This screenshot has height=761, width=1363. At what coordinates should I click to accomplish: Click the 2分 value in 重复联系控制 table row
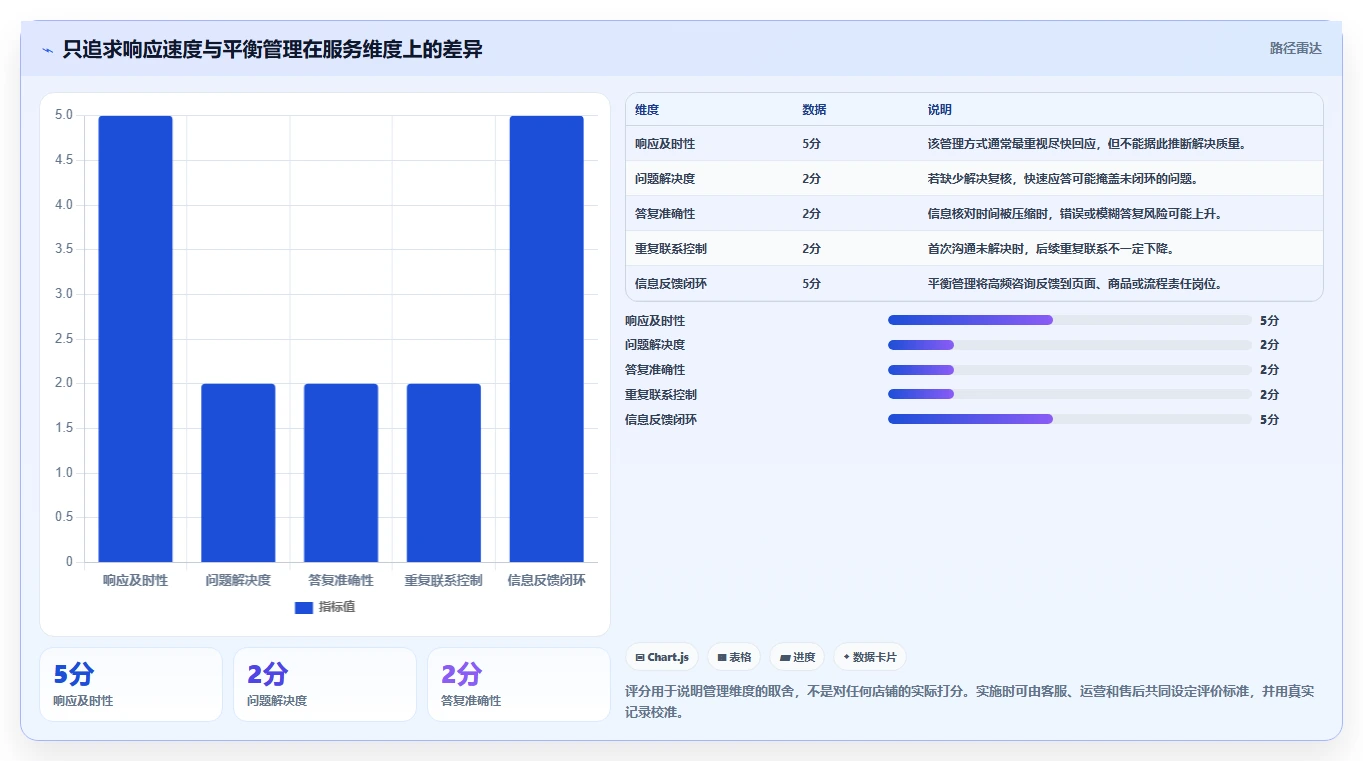tap(811, 249)
